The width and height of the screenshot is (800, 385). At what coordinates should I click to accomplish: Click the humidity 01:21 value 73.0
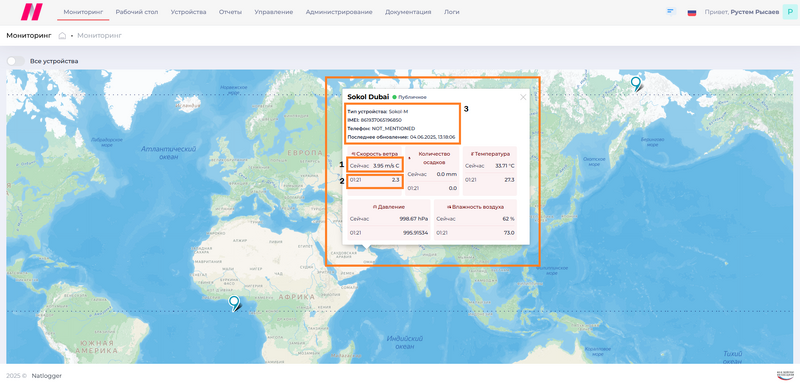510,233
